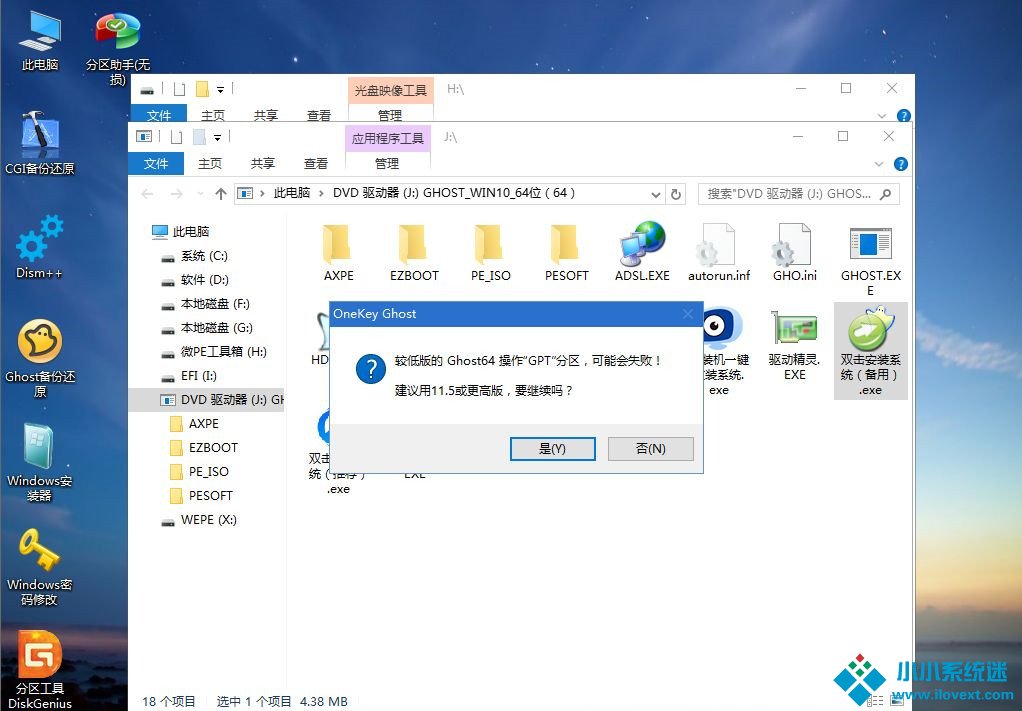Refresh the J: address bar location
This screenshot has width=1022, height=711.
676,194
